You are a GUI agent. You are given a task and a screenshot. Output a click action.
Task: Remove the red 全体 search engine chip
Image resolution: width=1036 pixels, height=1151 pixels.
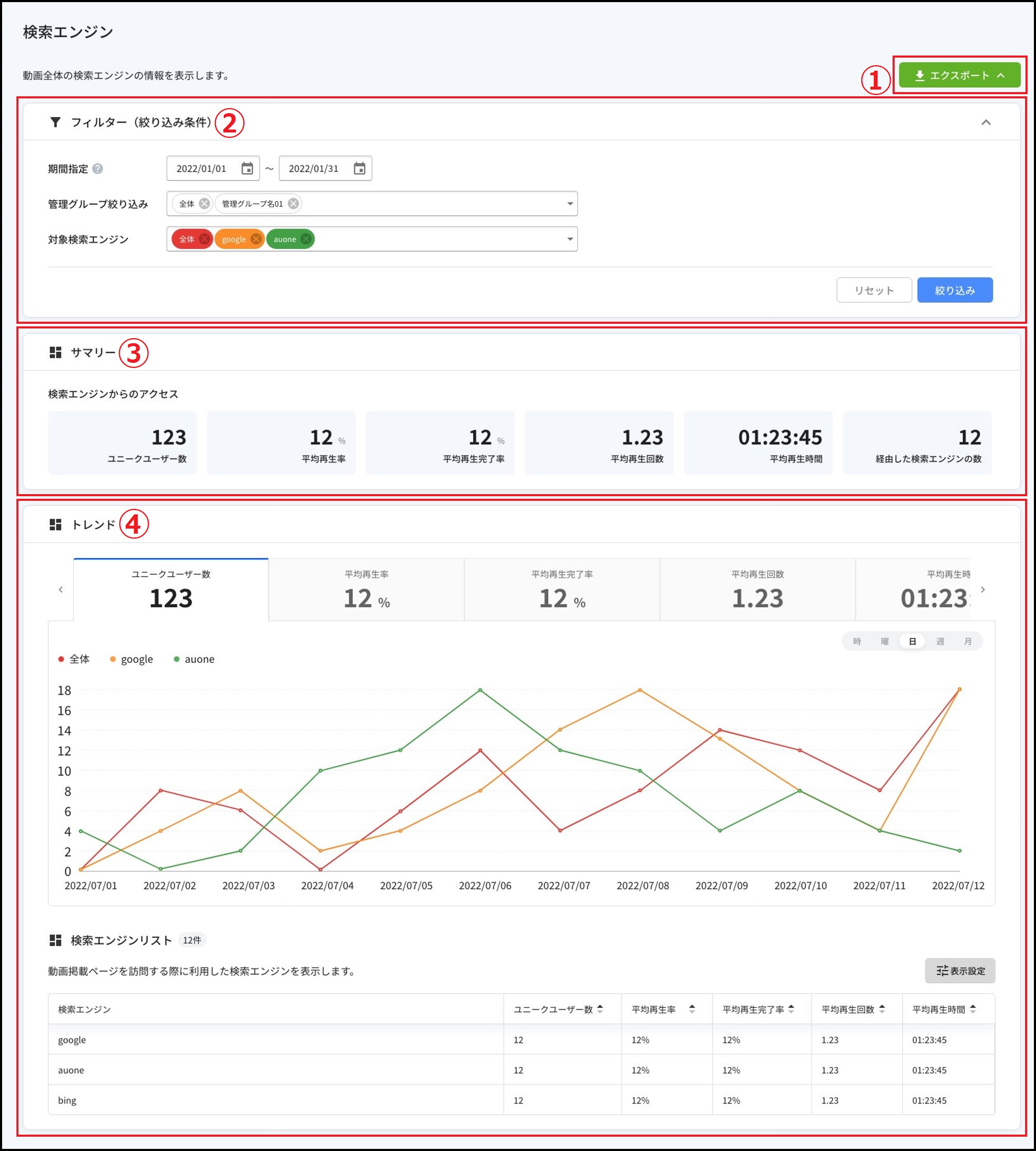[204, 239]
